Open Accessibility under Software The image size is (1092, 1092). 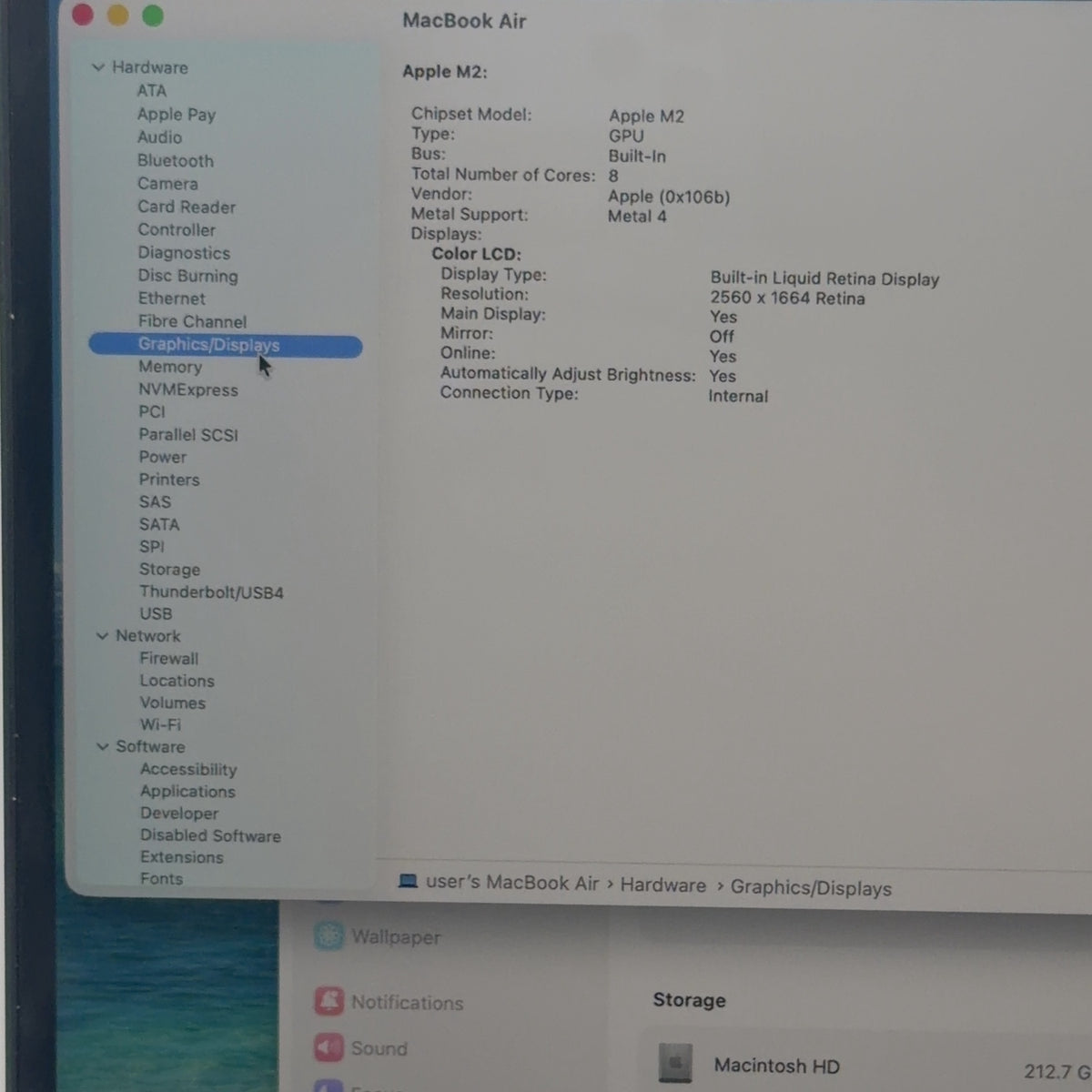[x=188, y=770]
